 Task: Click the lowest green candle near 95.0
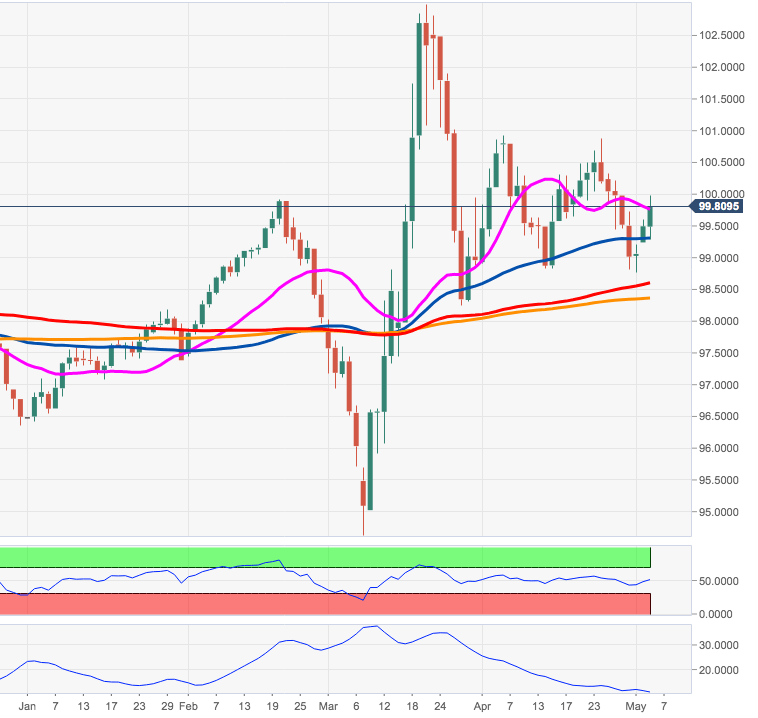click(370, 460)
